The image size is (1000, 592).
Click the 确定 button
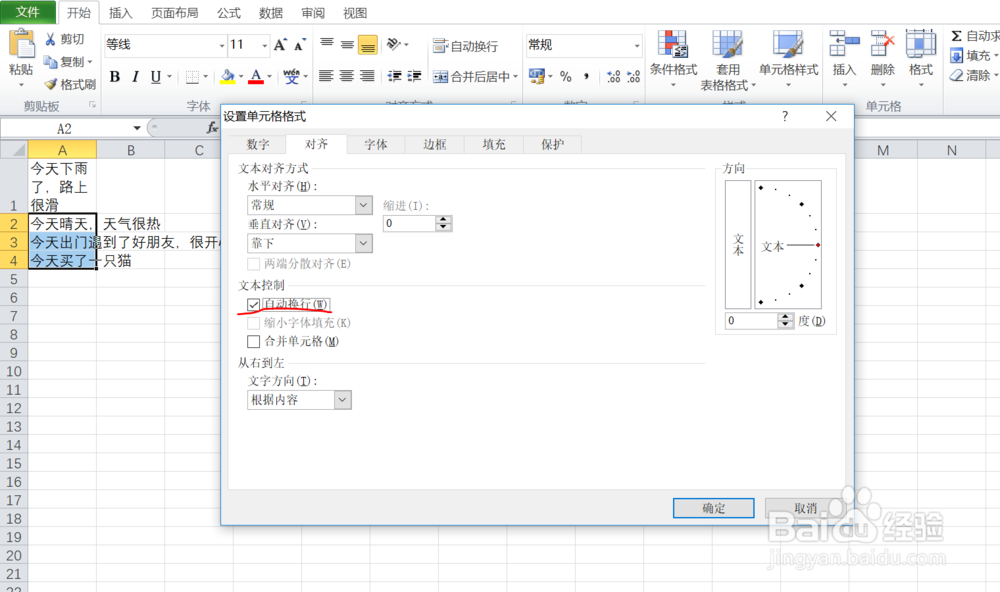coord(714,508)
